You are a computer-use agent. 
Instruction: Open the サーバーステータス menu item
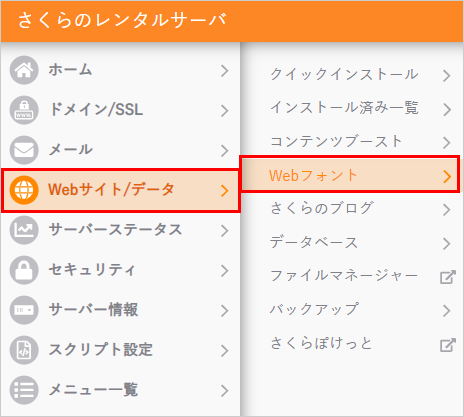120,230
